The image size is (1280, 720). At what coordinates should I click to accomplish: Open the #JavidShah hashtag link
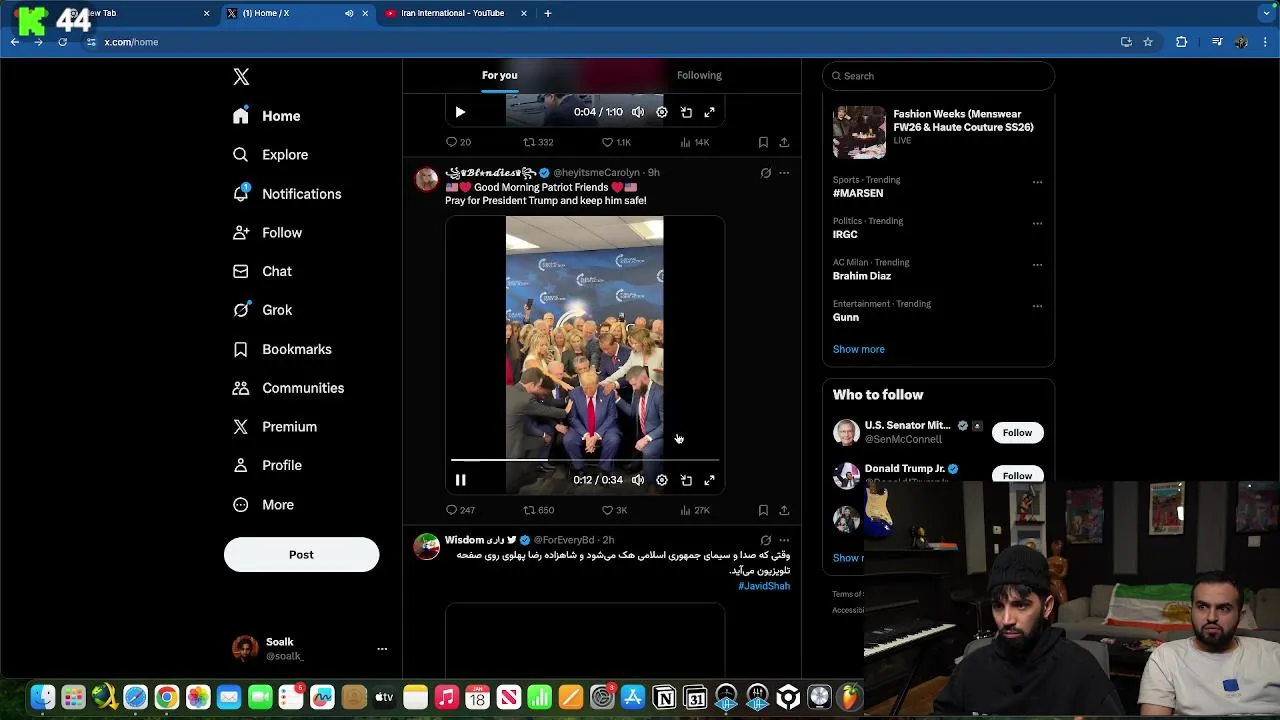pyautogui.click(x=764, y=586)
